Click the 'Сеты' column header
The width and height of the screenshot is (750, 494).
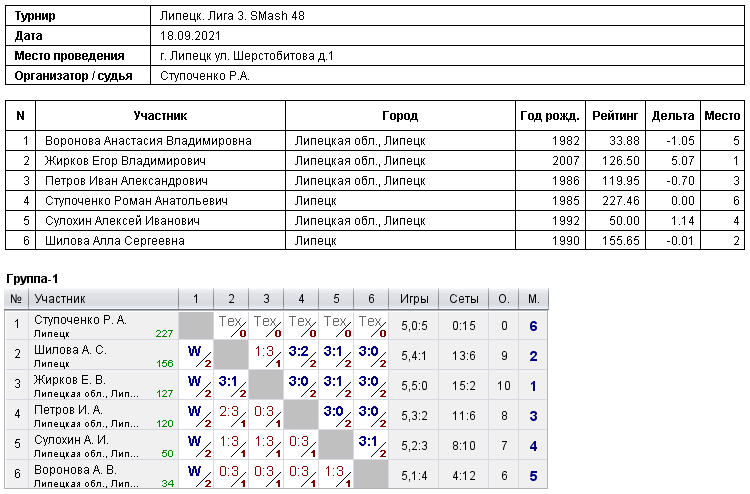click(x=464, y=299)
